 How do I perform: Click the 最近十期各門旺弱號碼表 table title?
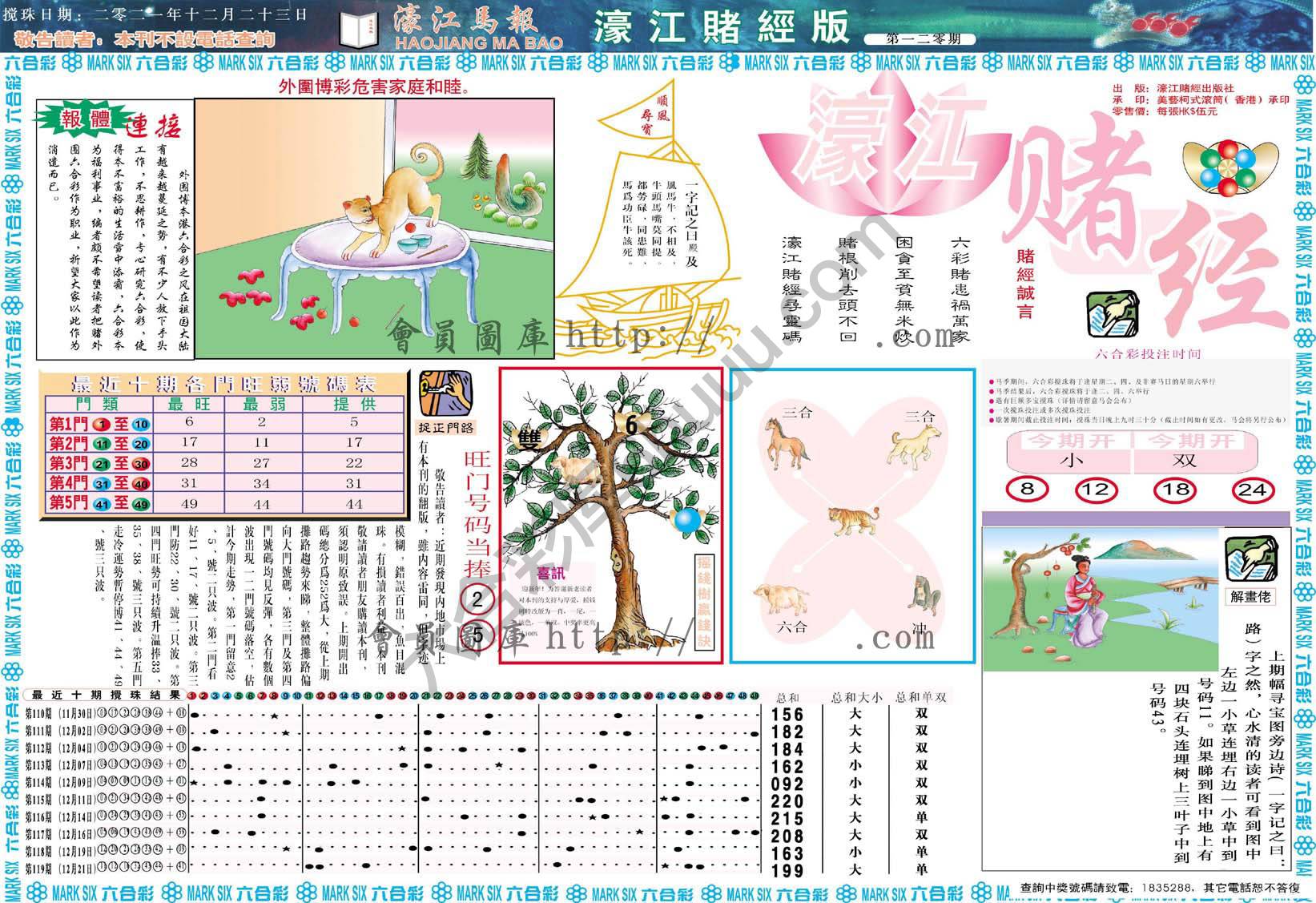(223, 383)
